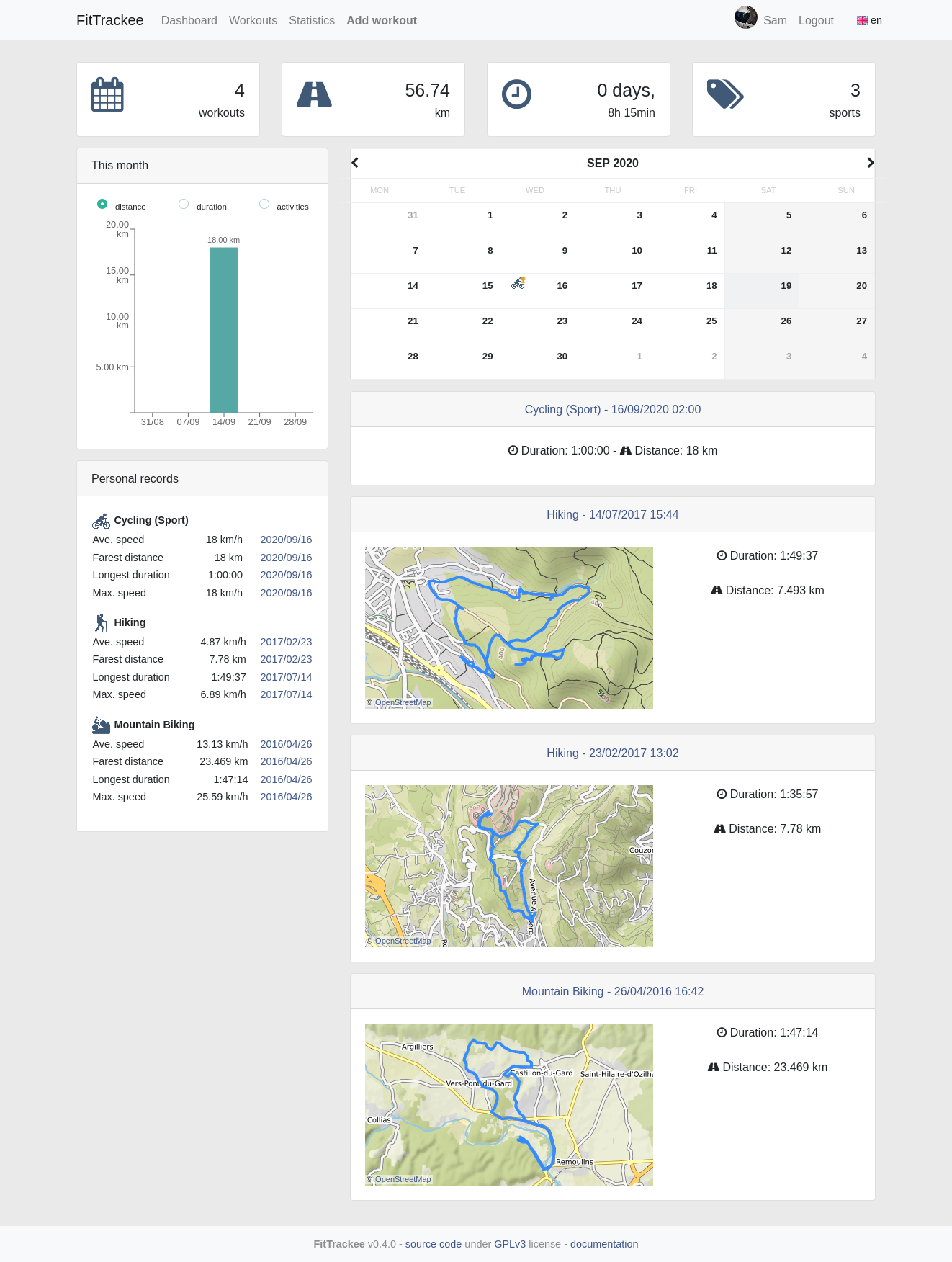Open cycling workout icon on September 16

[x=518, y=282]
